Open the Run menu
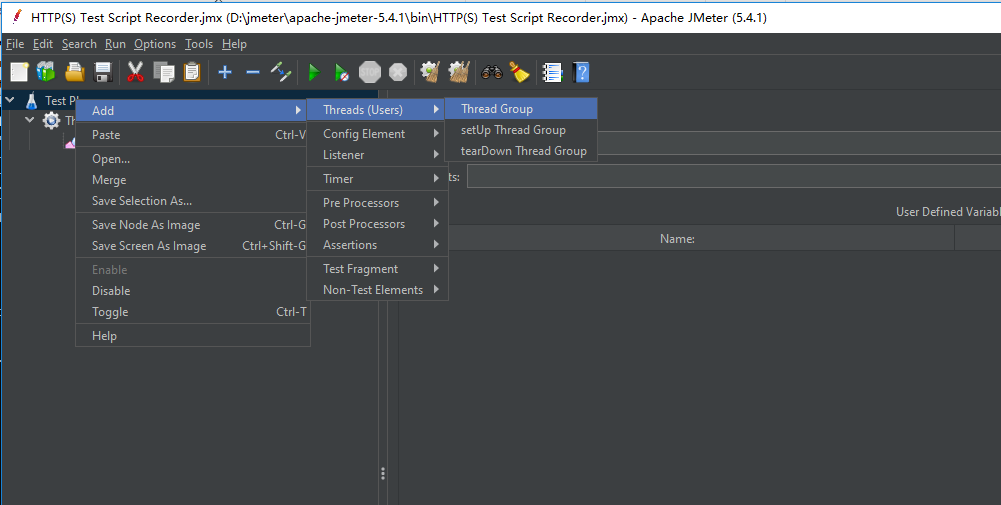 (116, 44)
